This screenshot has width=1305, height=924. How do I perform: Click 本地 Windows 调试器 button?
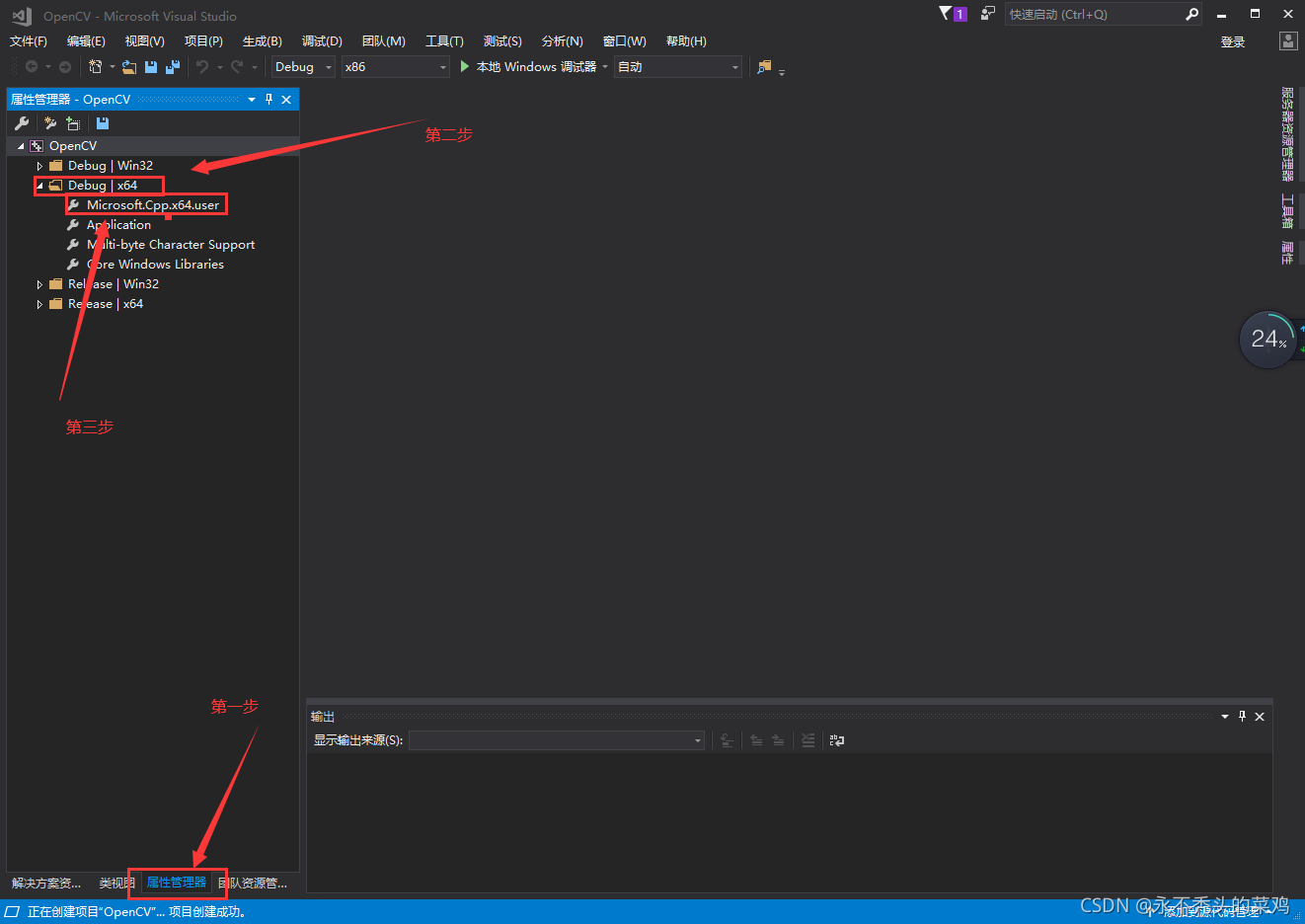pyautogui.click(x=528, y=67)
